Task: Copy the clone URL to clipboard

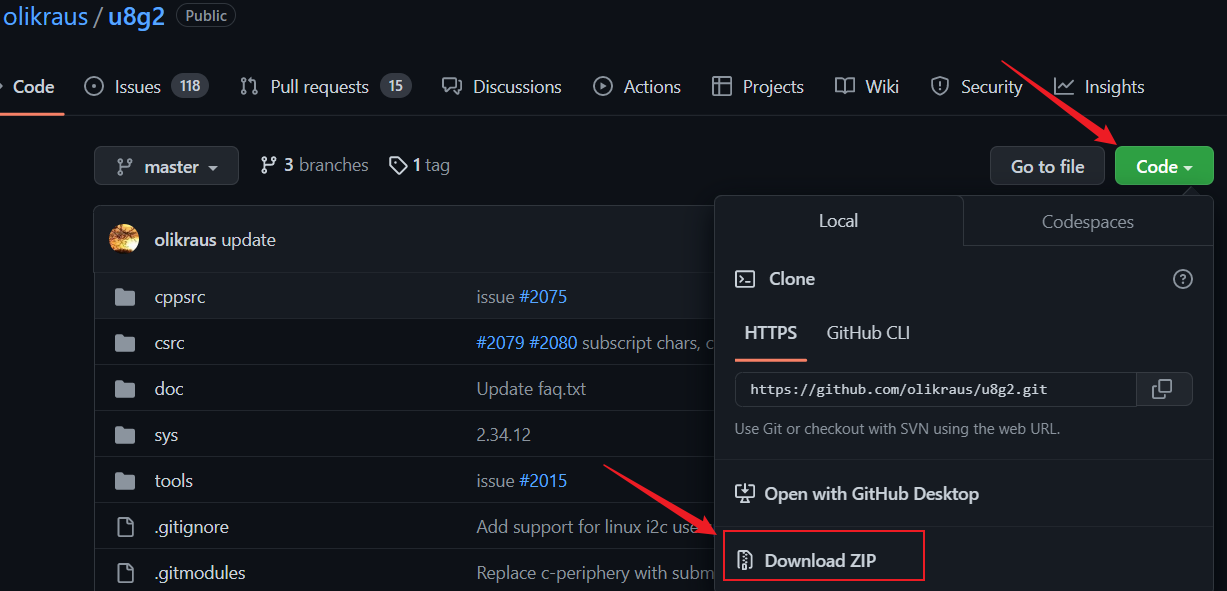Action: pos(1164,389)
